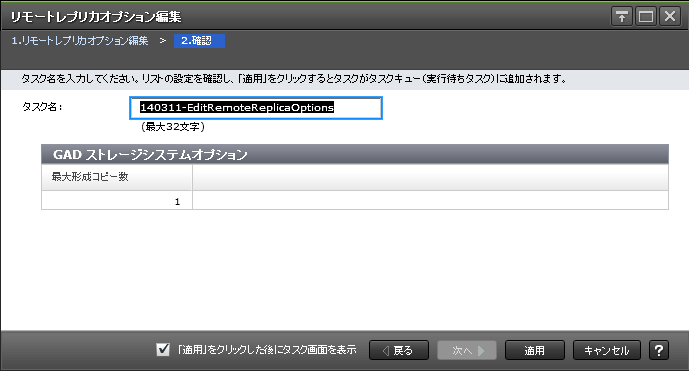
Task: Go to step 1.リモートレプリカオプション編集
Action: click(x=80, y=41)
